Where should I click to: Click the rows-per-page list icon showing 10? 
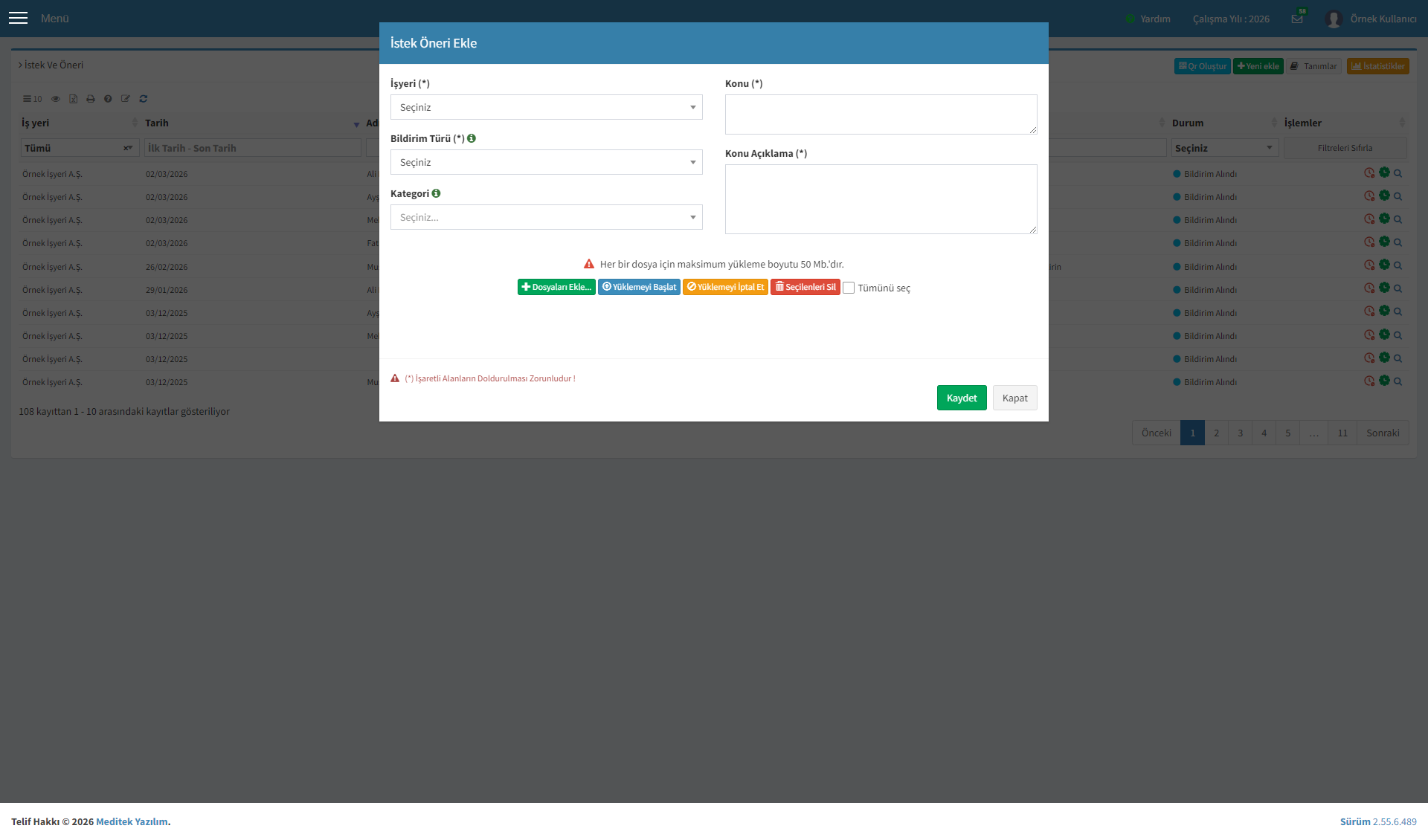point(32,99)
